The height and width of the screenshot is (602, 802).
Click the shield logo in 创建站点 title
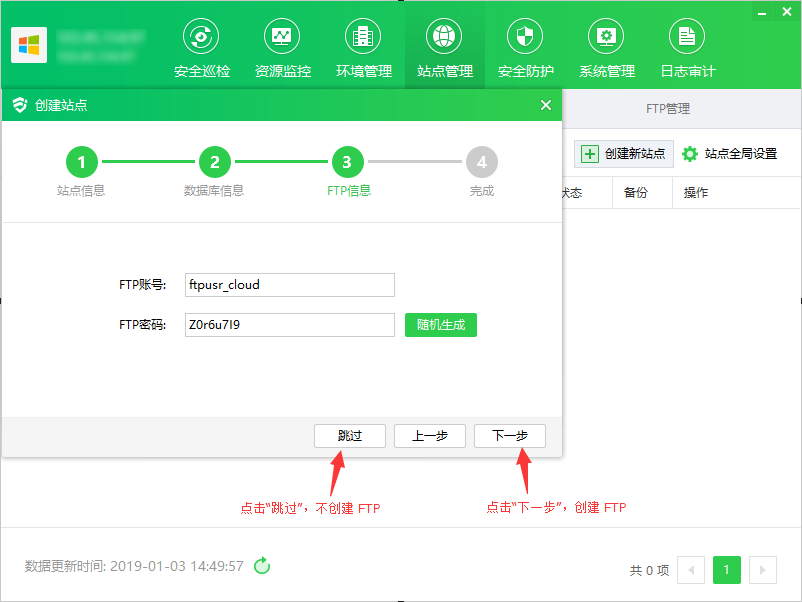tap(20, 105)
